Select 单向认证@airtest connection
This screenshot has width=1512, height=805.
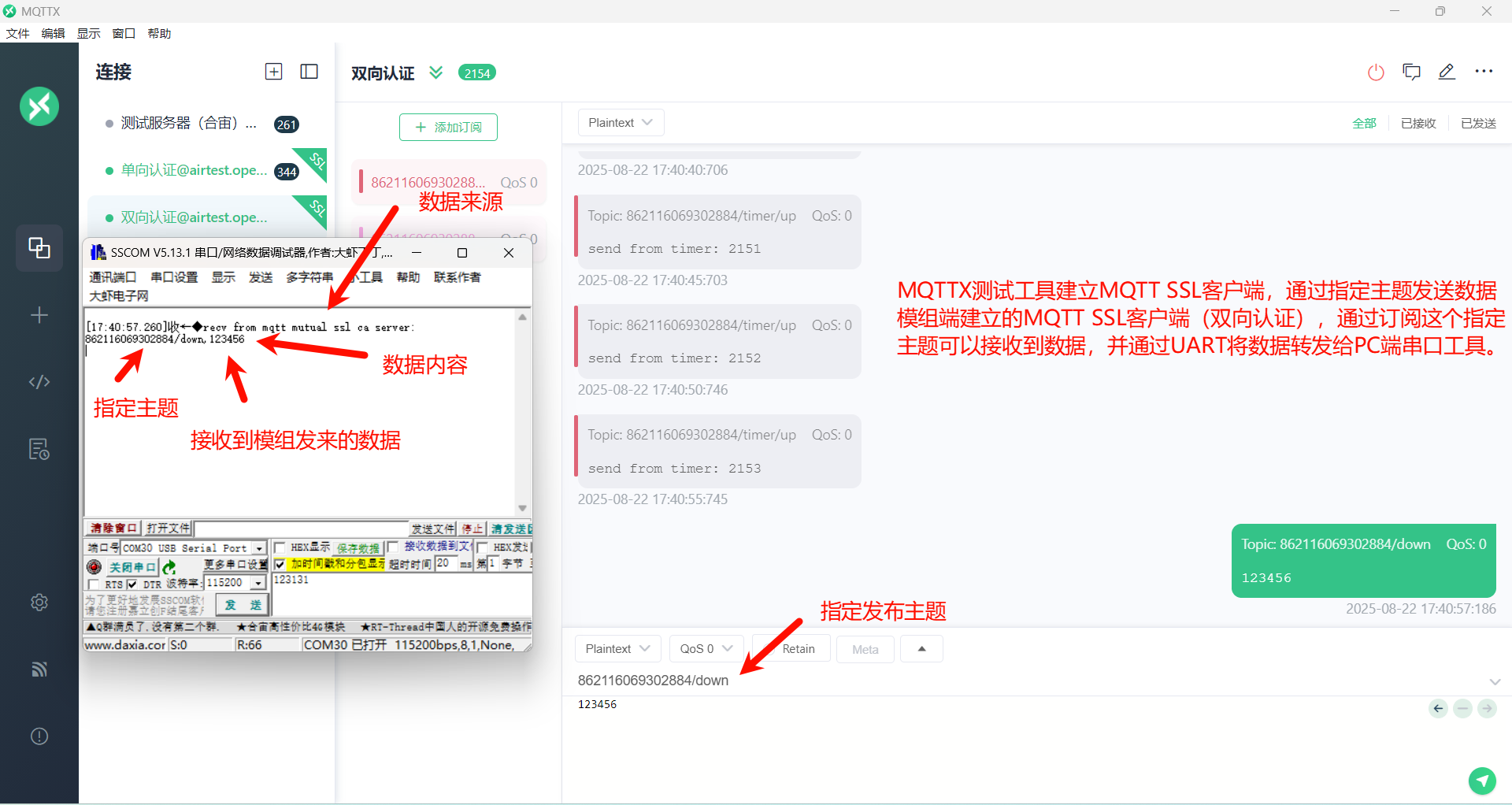tap(207, 171)
